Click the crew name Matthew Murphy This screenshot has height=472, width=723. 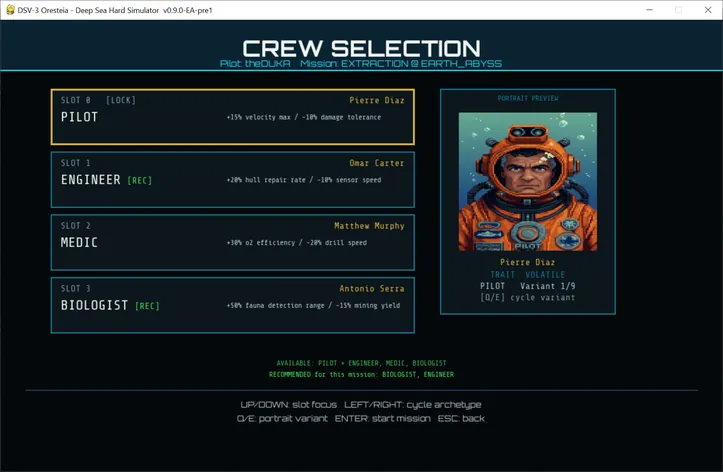369,226
